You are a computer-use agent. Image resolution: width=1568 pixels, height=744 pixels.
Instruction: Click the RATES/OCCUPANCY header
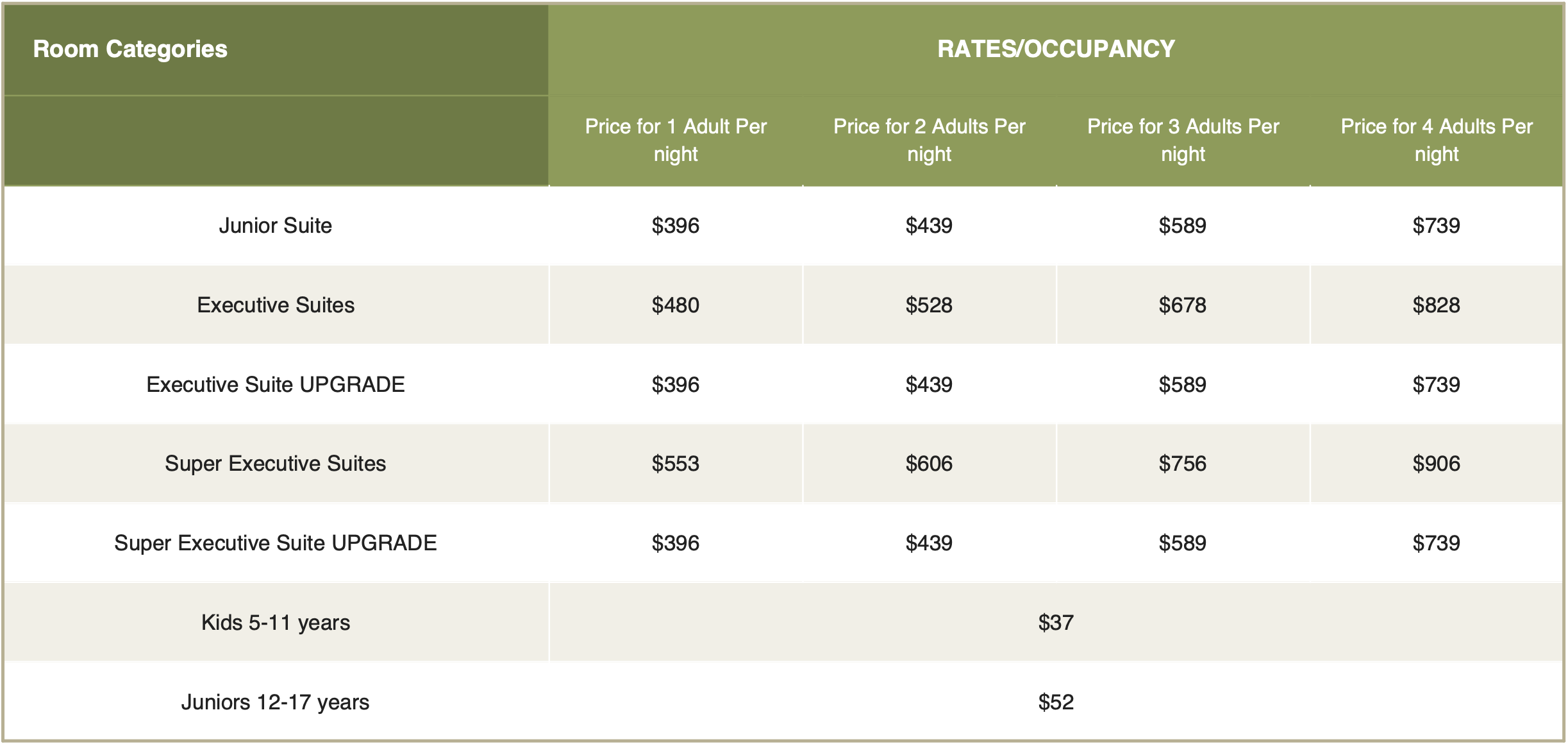[1056, 49]
